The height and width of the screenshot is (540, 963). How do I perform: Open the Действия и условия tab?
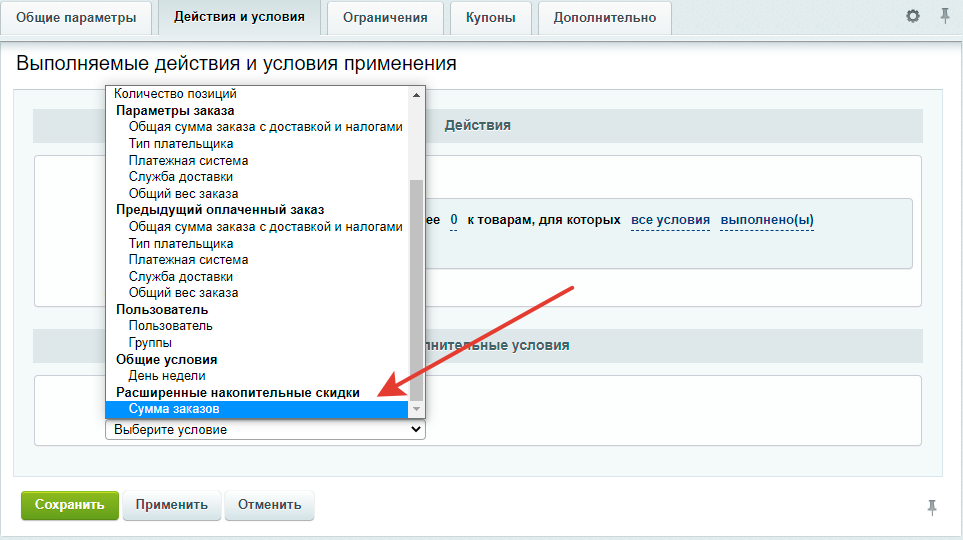pos(239,17)
